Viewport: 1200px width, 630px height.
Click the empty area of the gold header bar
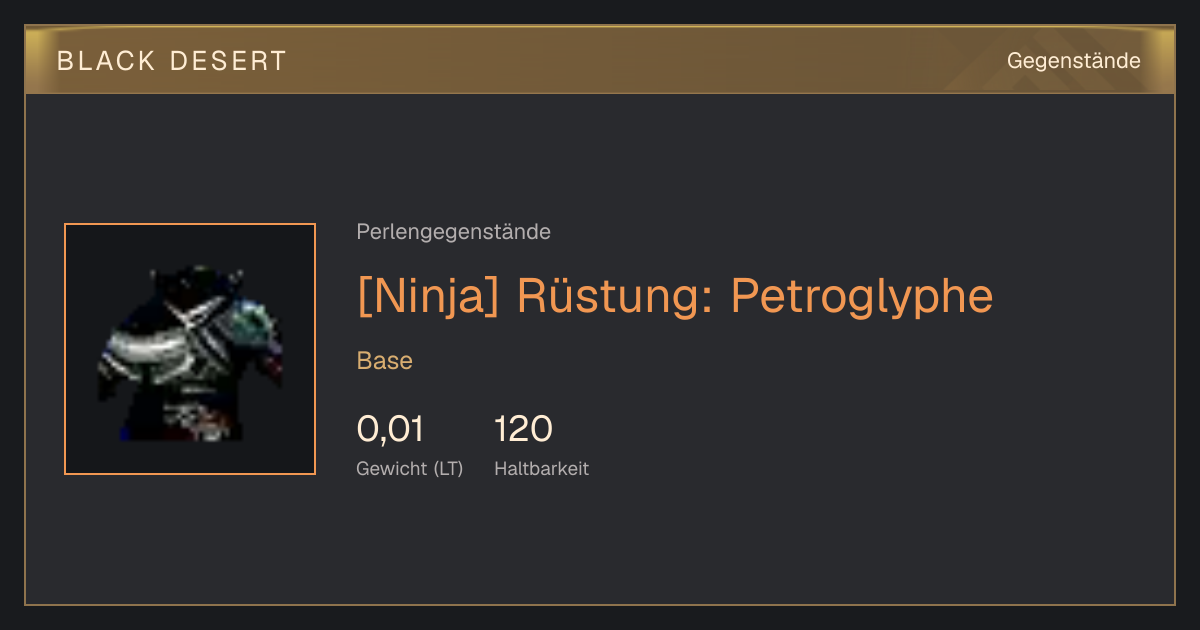tap(640, 60)
